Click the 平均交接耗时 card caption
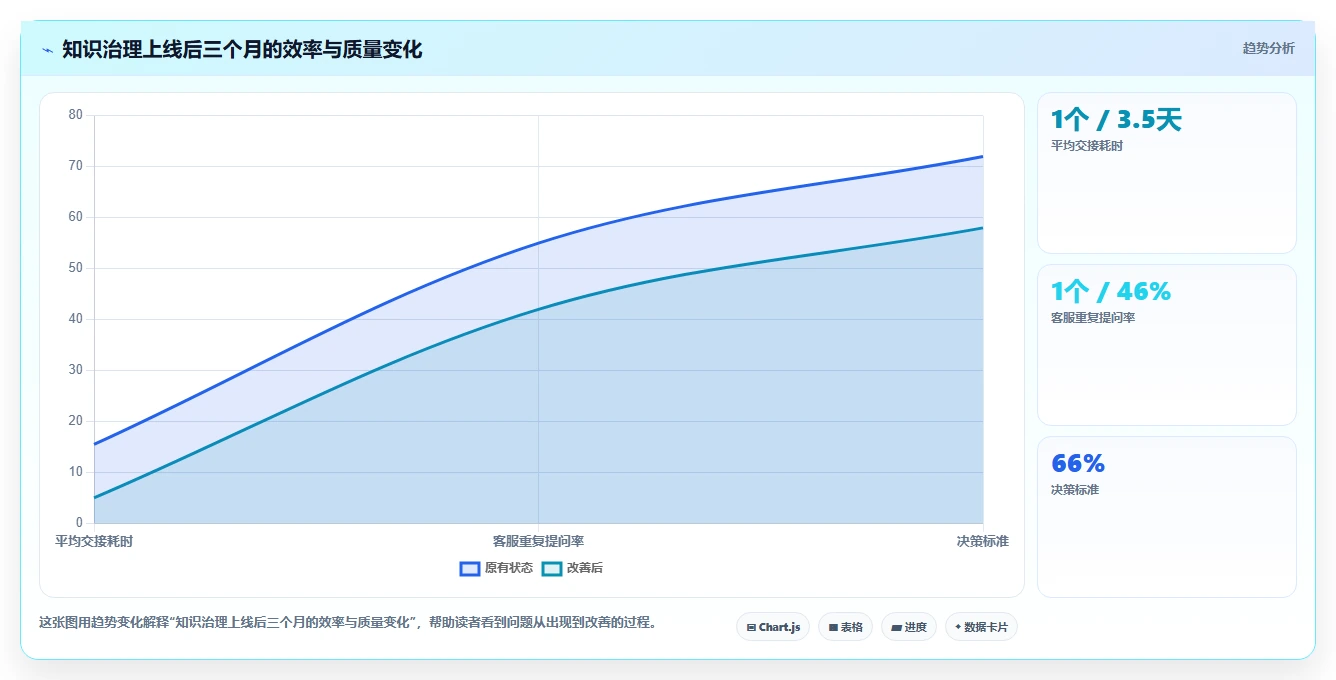Image resolution: width=1336 pixels, height=680 pixels. click(x=1087, y=146)
